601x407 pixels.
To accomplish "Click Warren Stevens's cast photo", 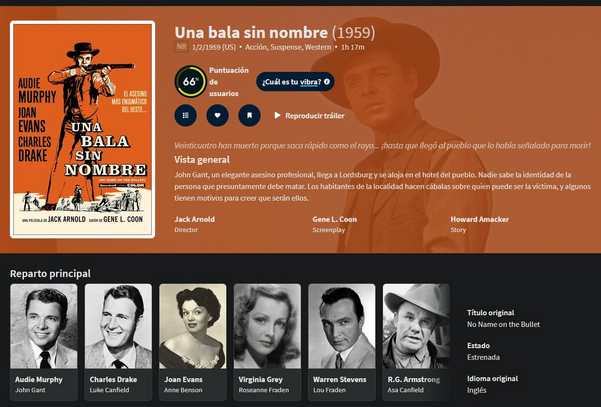I will pyautogui.click(x=342, y=326).
